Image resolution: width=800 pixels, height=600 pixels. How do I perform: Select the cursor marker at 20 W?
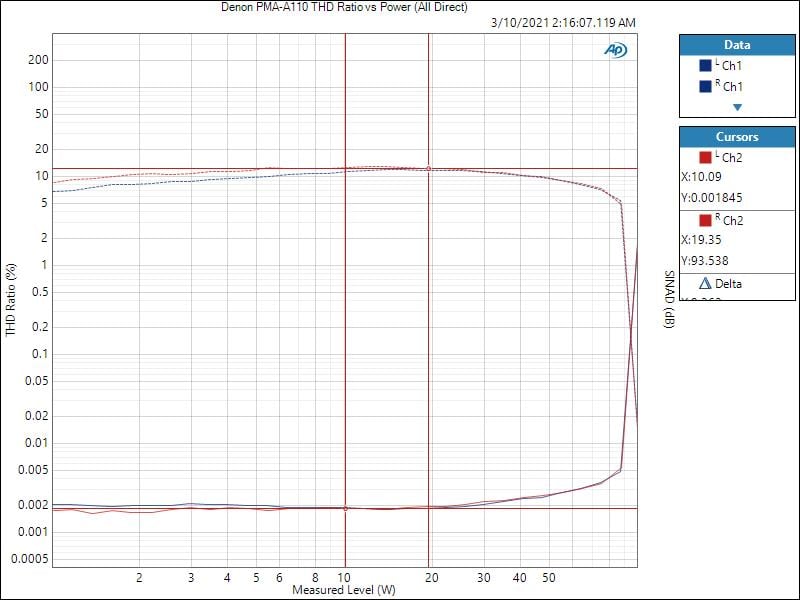[x=429, y=169]
